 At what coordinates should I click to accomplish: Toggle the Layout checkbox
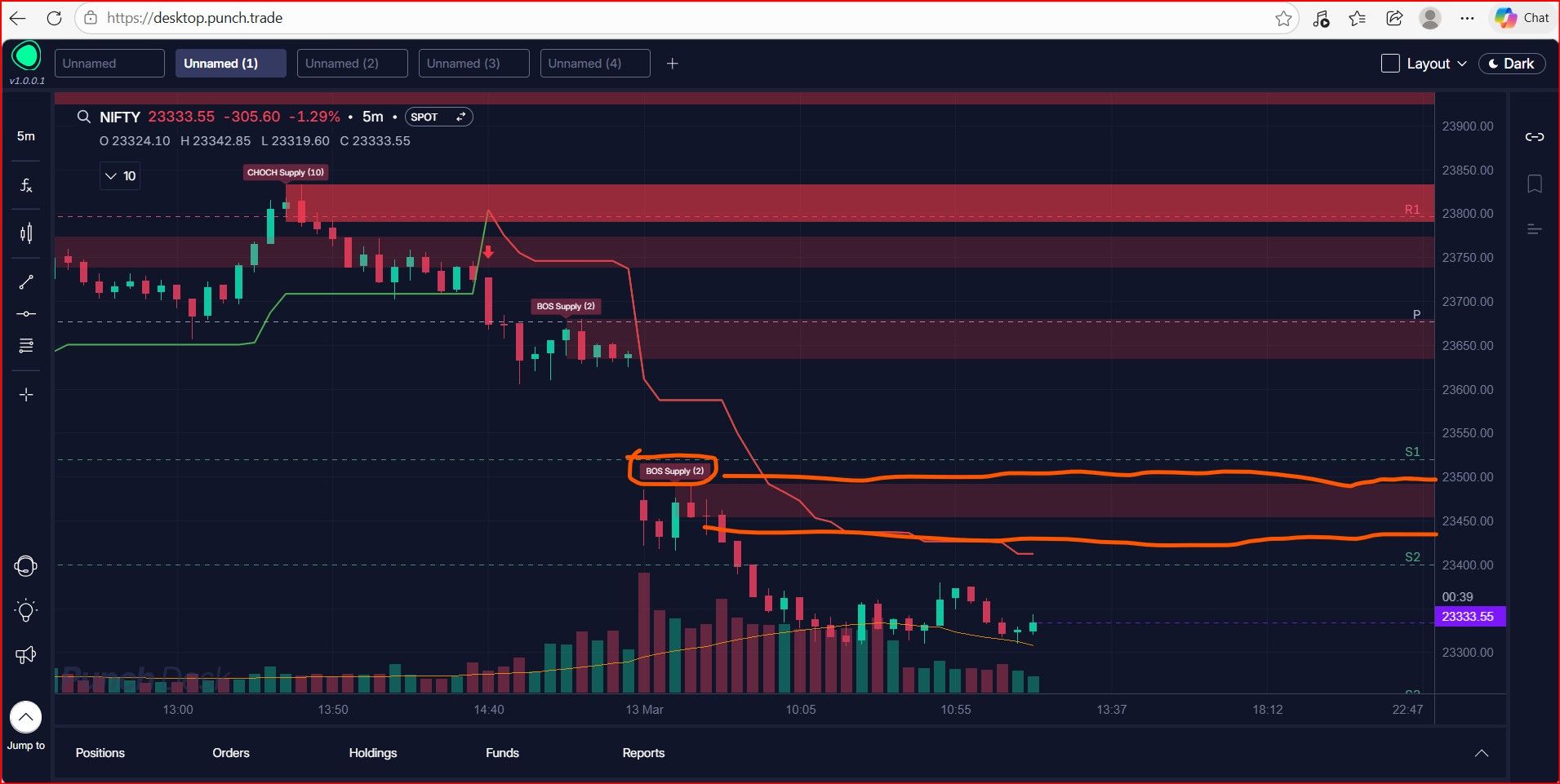click(x=1390, y=63)
